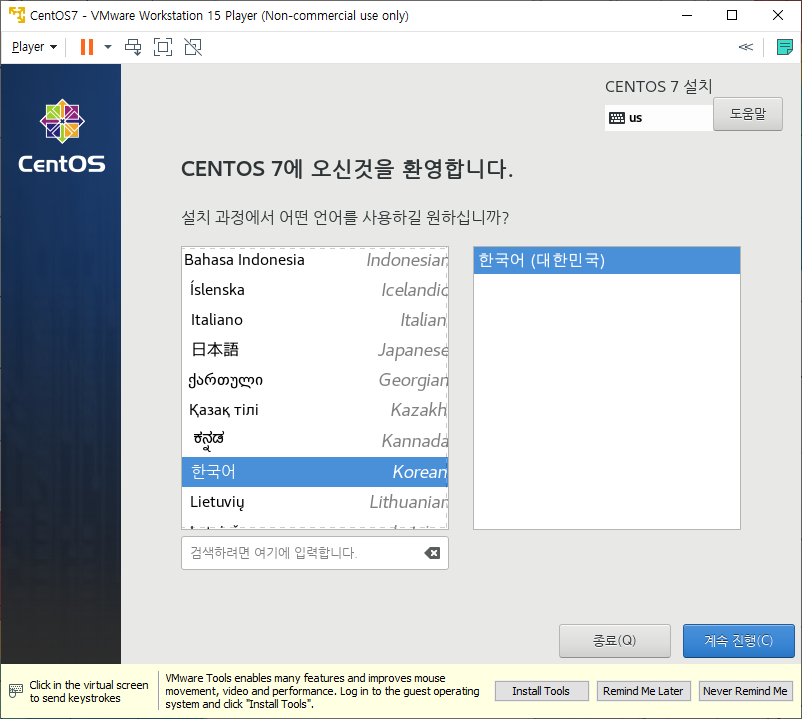Select Bahasa Indonesia language
Viewport: 802px width, 719px height.
click(x=315, y=260)
